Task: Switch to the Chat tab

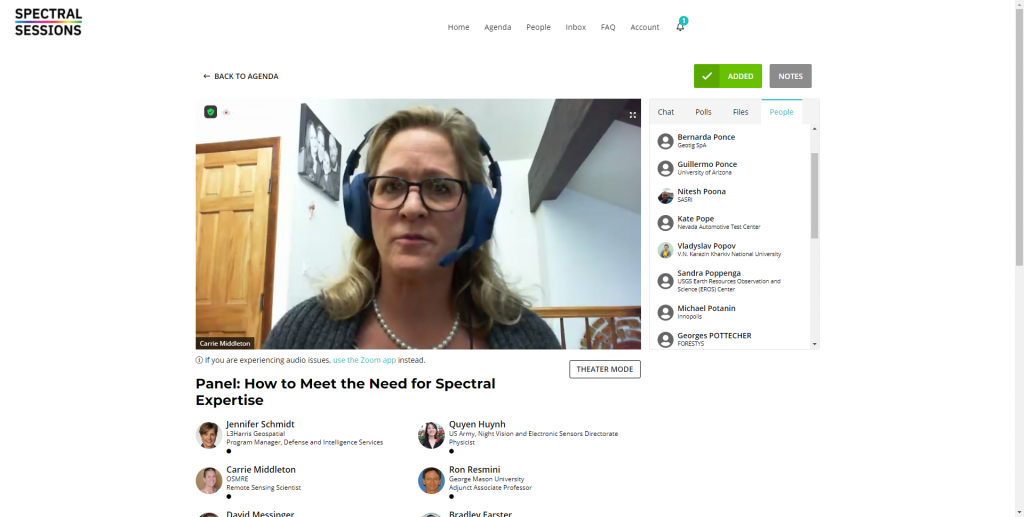Action: click(x=665, y=112)
